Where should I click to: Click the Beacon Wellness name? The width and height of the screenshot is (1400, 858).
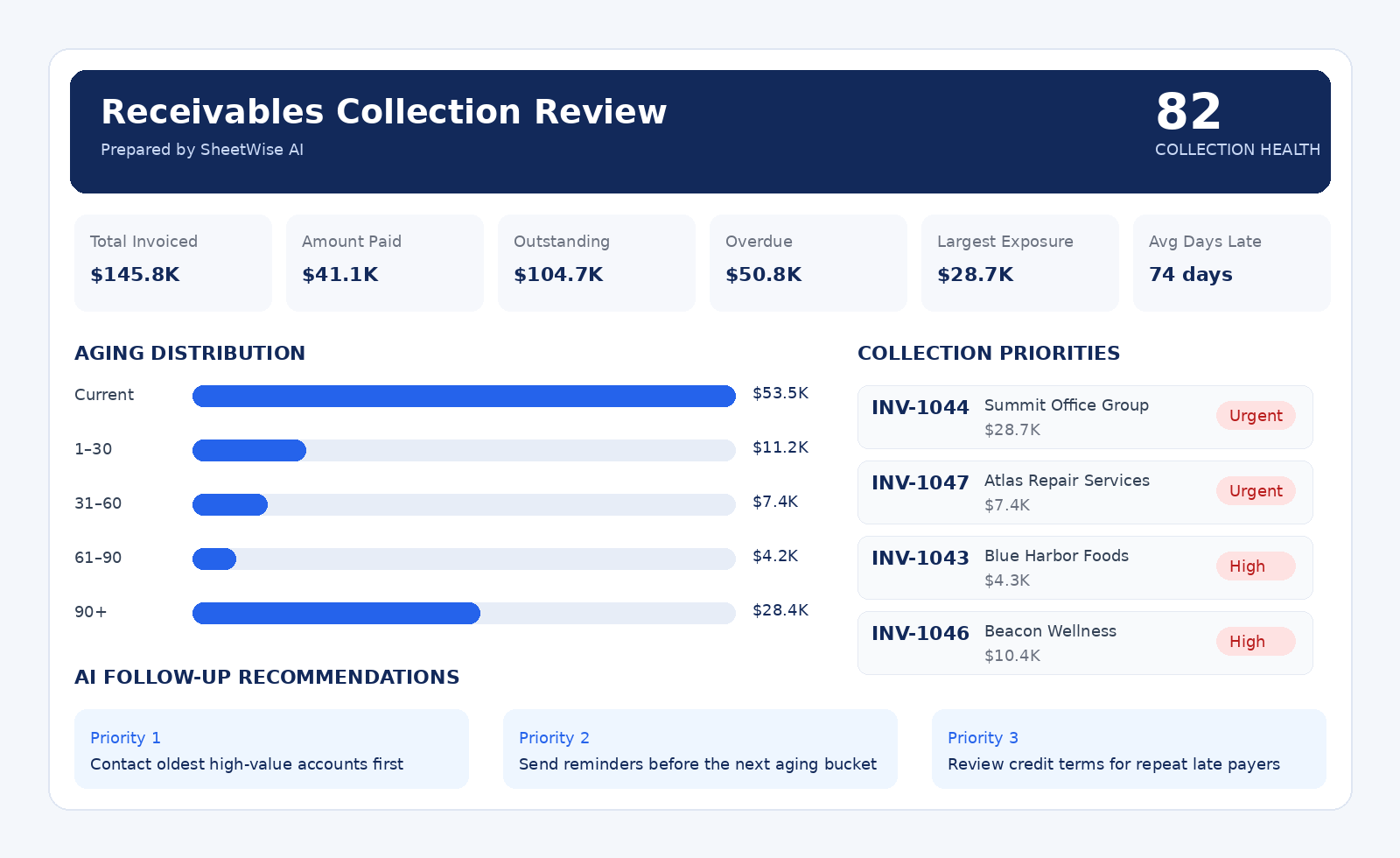tap(1050, 631)
